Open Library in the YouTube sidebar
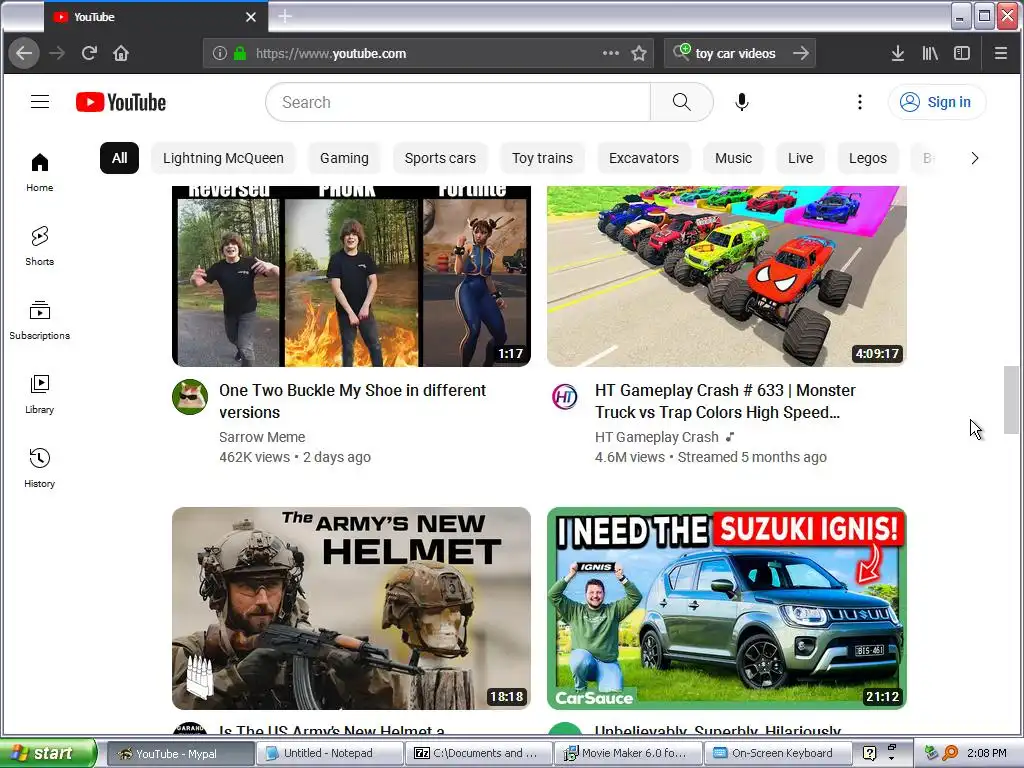Image resolution: width=1024 pixels, height=768 pixels. coord(40,394)
